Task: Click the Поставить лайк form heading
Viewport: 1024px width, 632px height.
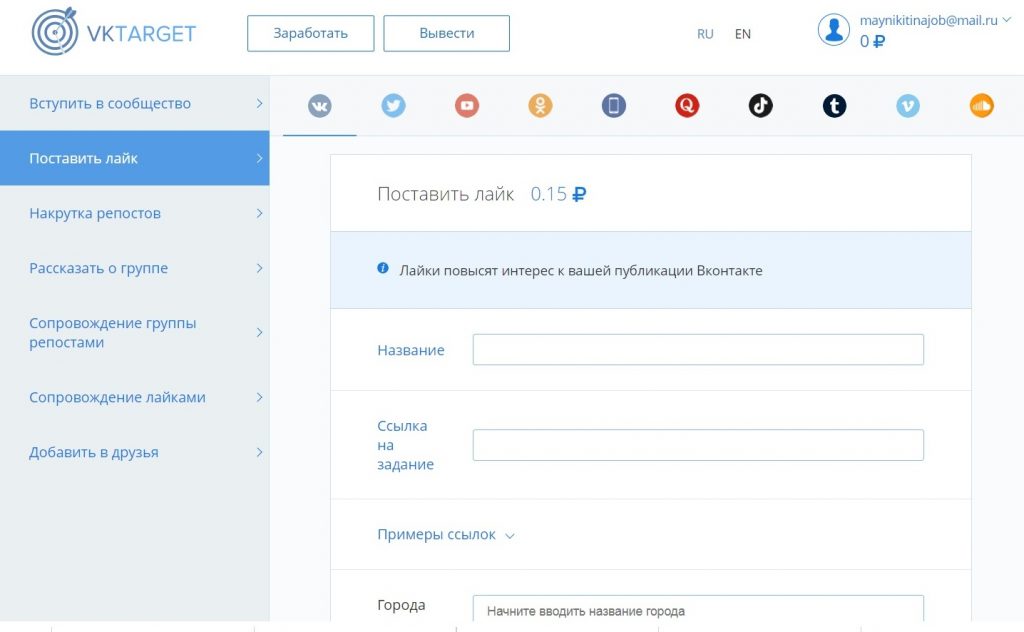Action: pos(446,194)
